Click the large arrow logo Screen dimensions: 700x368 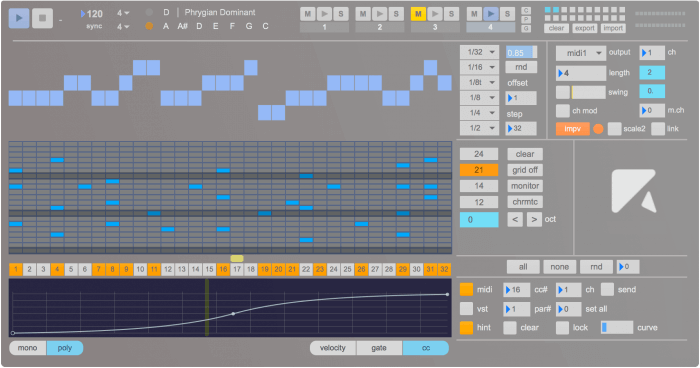(634, 191)
